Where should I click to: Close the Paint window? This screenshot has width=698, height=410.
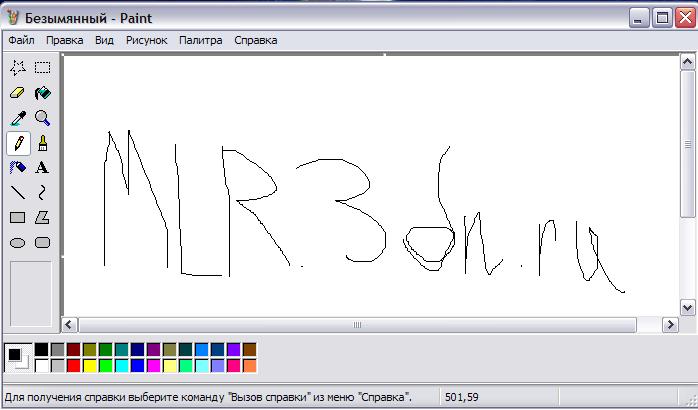click(686, 18)
